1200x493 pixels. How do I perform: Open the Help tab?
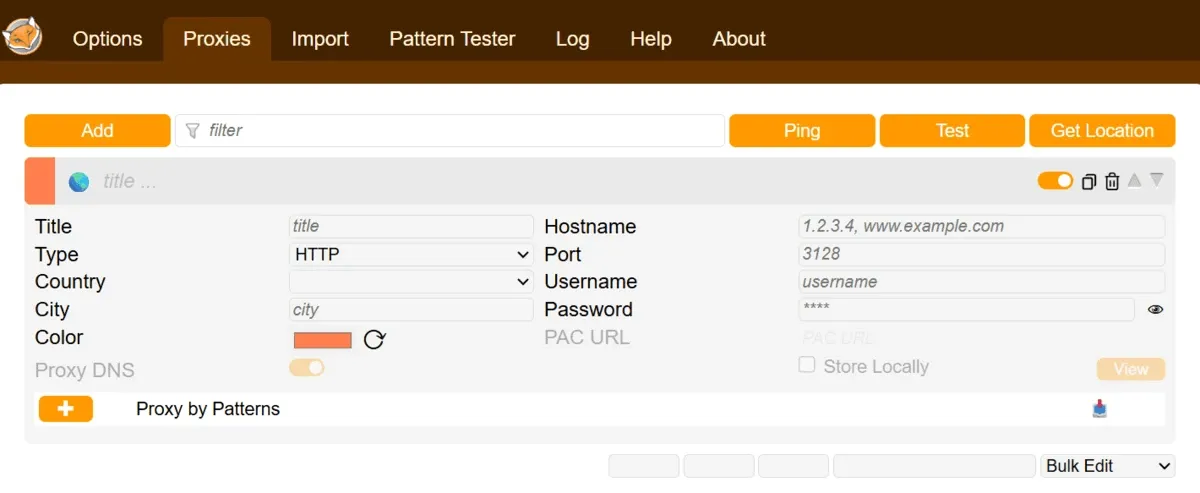(651, 39)
